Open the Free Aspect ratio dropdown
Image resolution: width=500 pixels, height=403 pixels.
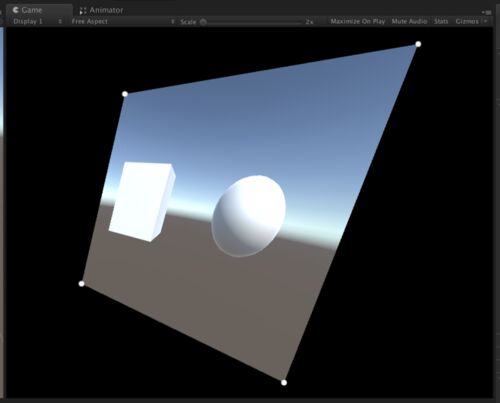tap(123, 21)
